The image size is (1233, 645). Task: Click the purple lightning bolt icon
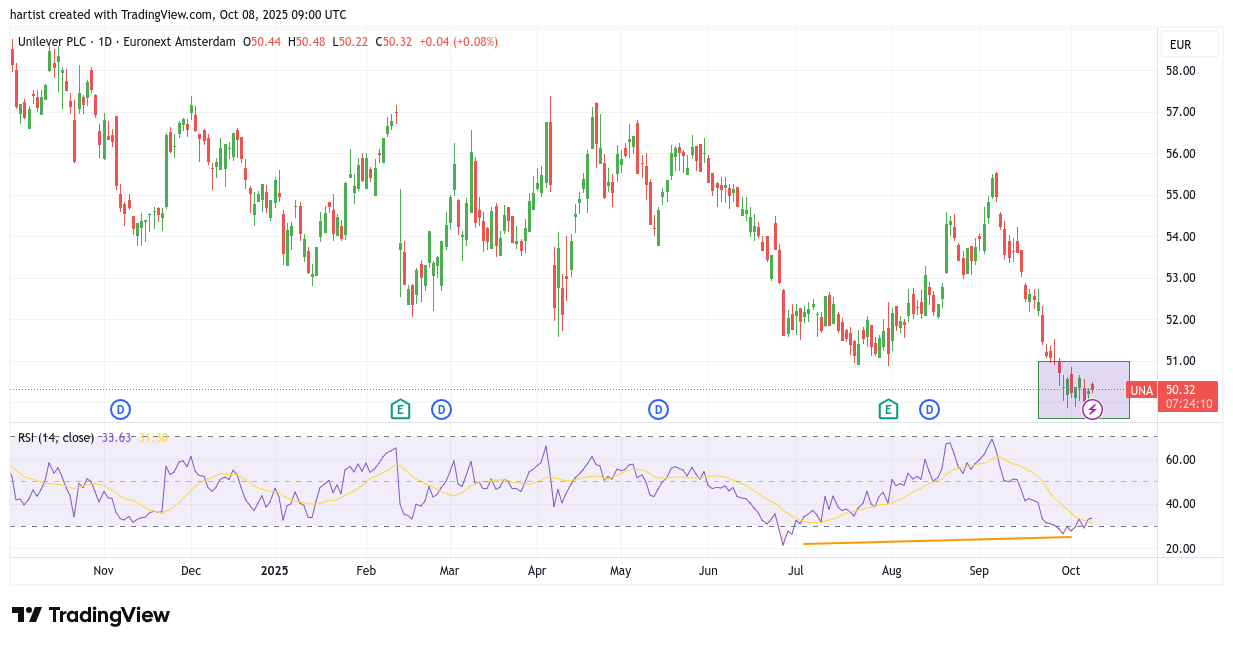point(1092,409)
